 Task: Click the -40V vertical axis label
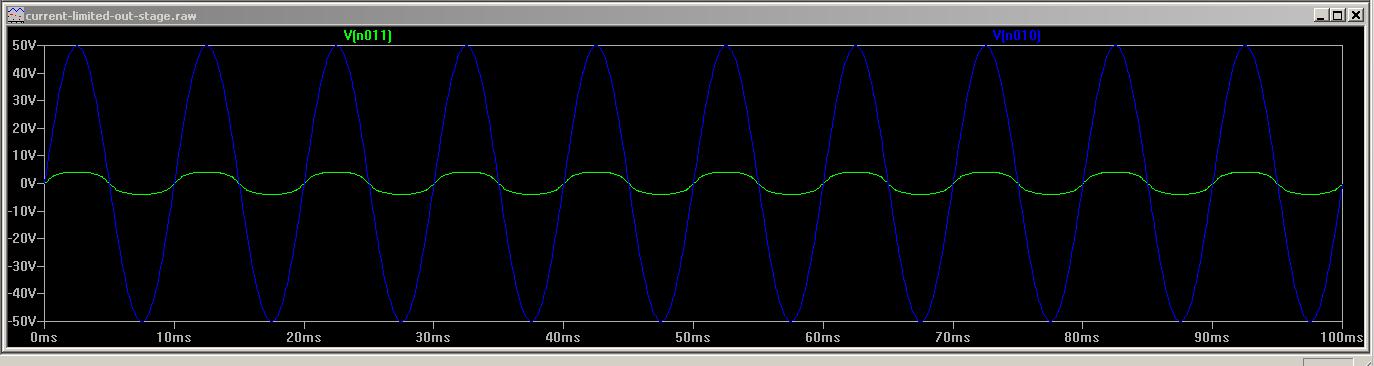(x=21, y=294)
